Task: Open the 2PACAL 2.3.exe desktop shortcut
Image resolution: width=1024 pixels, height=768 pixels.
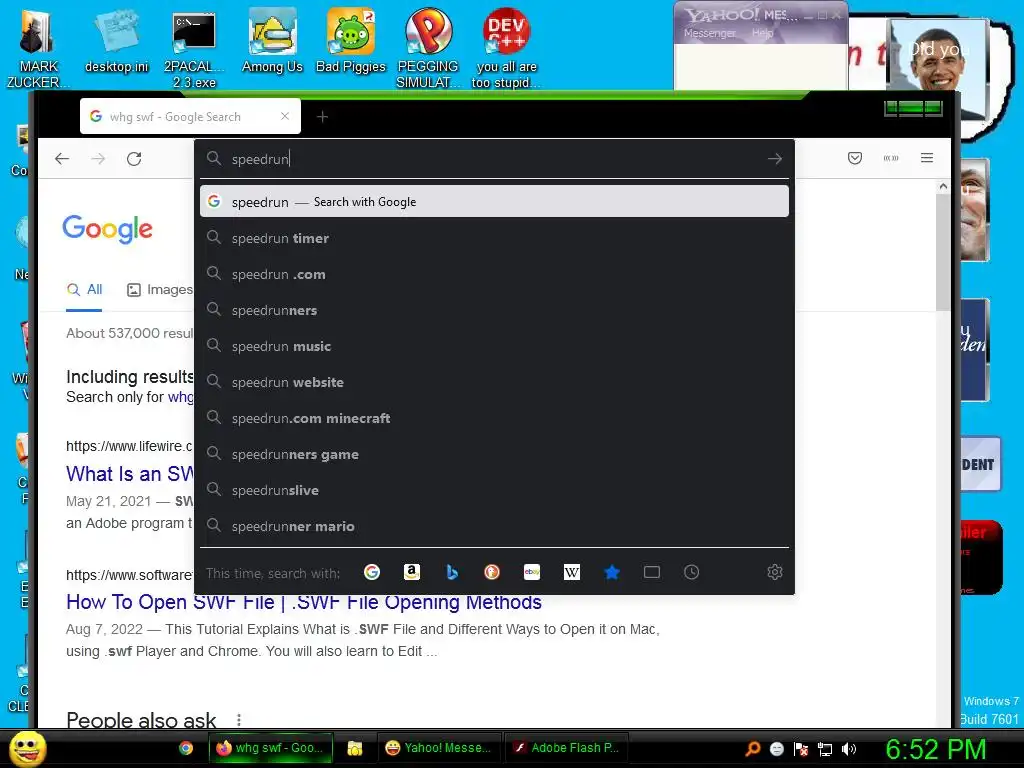Action: coord(194,48)
